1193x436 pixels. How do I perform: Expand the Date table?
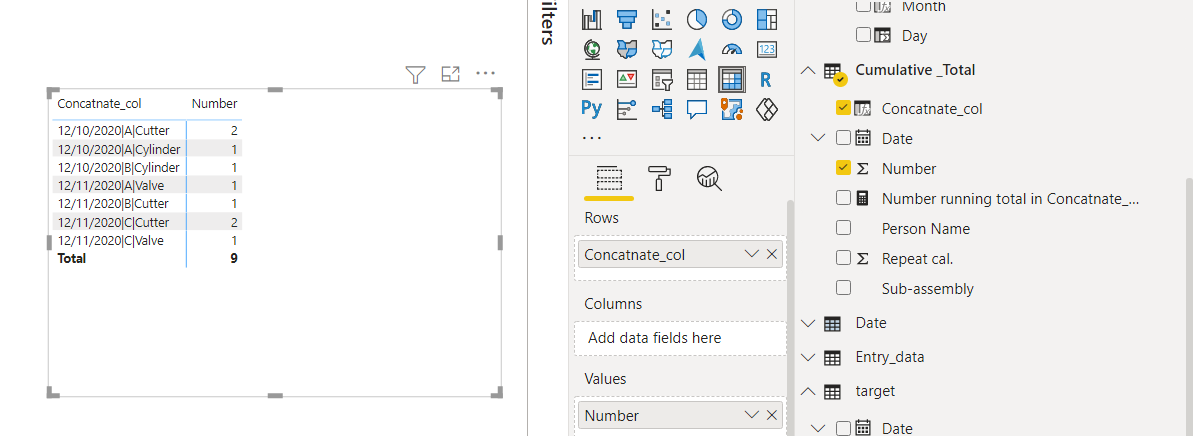(808, 323)
